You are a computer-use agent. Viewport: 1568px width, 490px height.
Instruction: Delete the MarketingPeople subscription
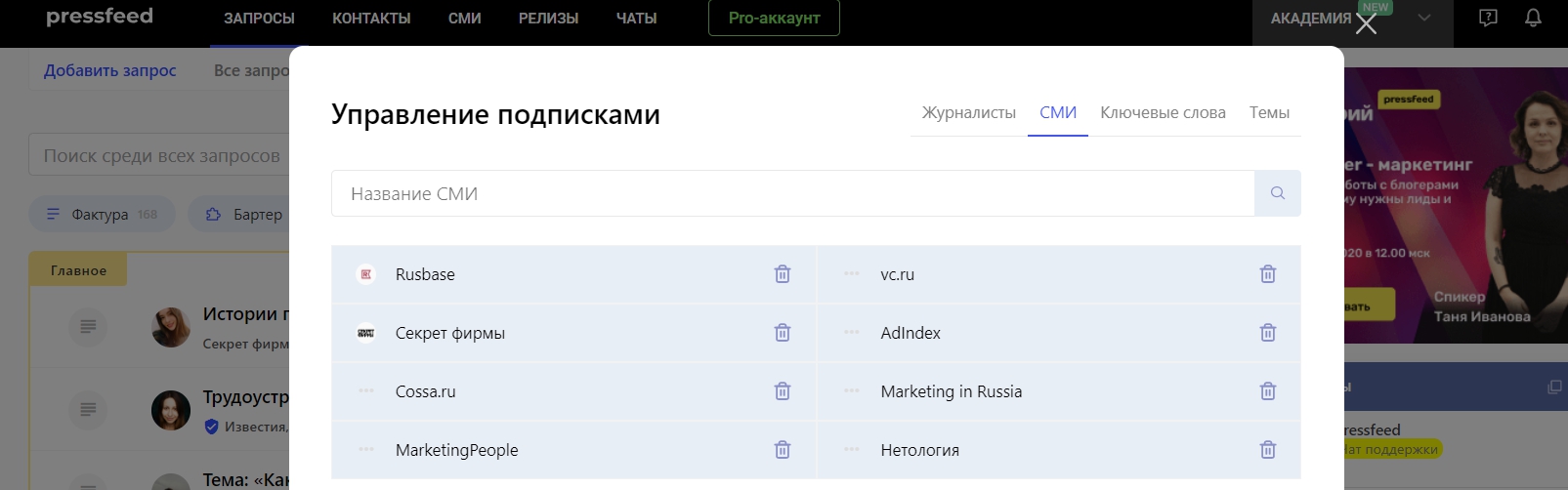(782, 450)
